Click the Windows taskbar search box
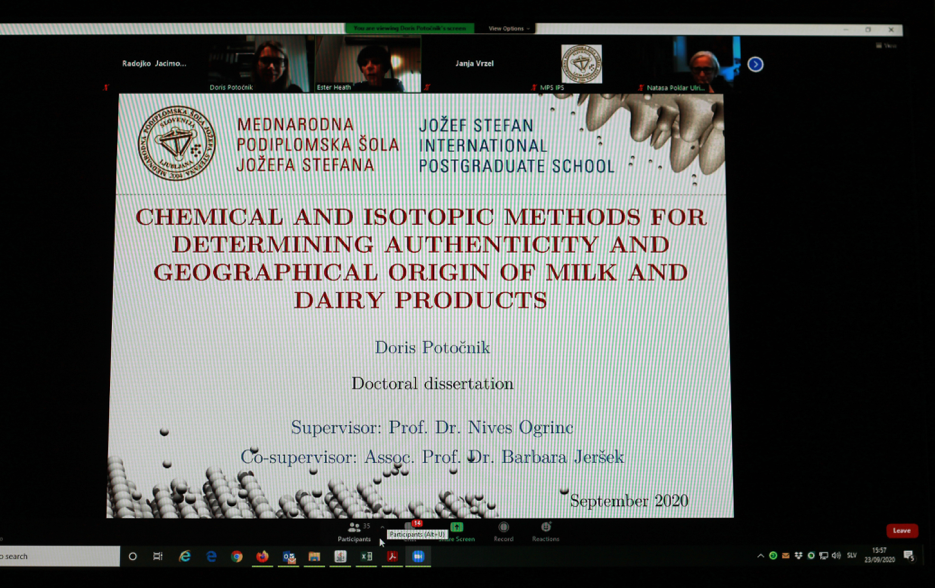Image resolution: width=935 pixels, height=588 pixels. coord(58,557)
